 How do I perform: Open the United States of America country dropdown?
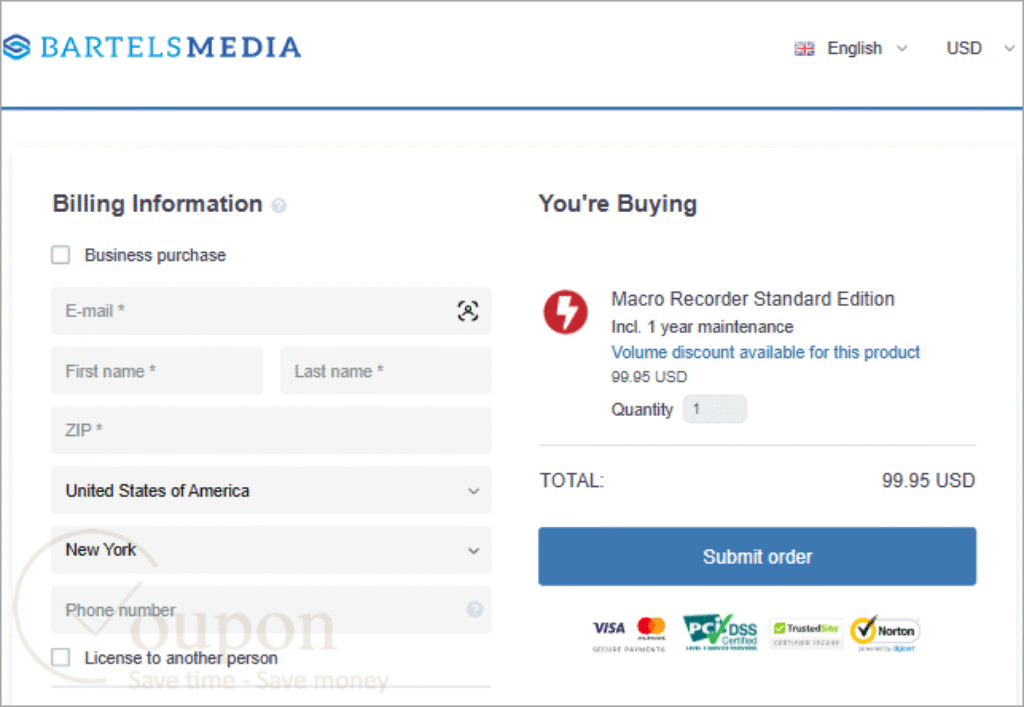pos(271,490)
